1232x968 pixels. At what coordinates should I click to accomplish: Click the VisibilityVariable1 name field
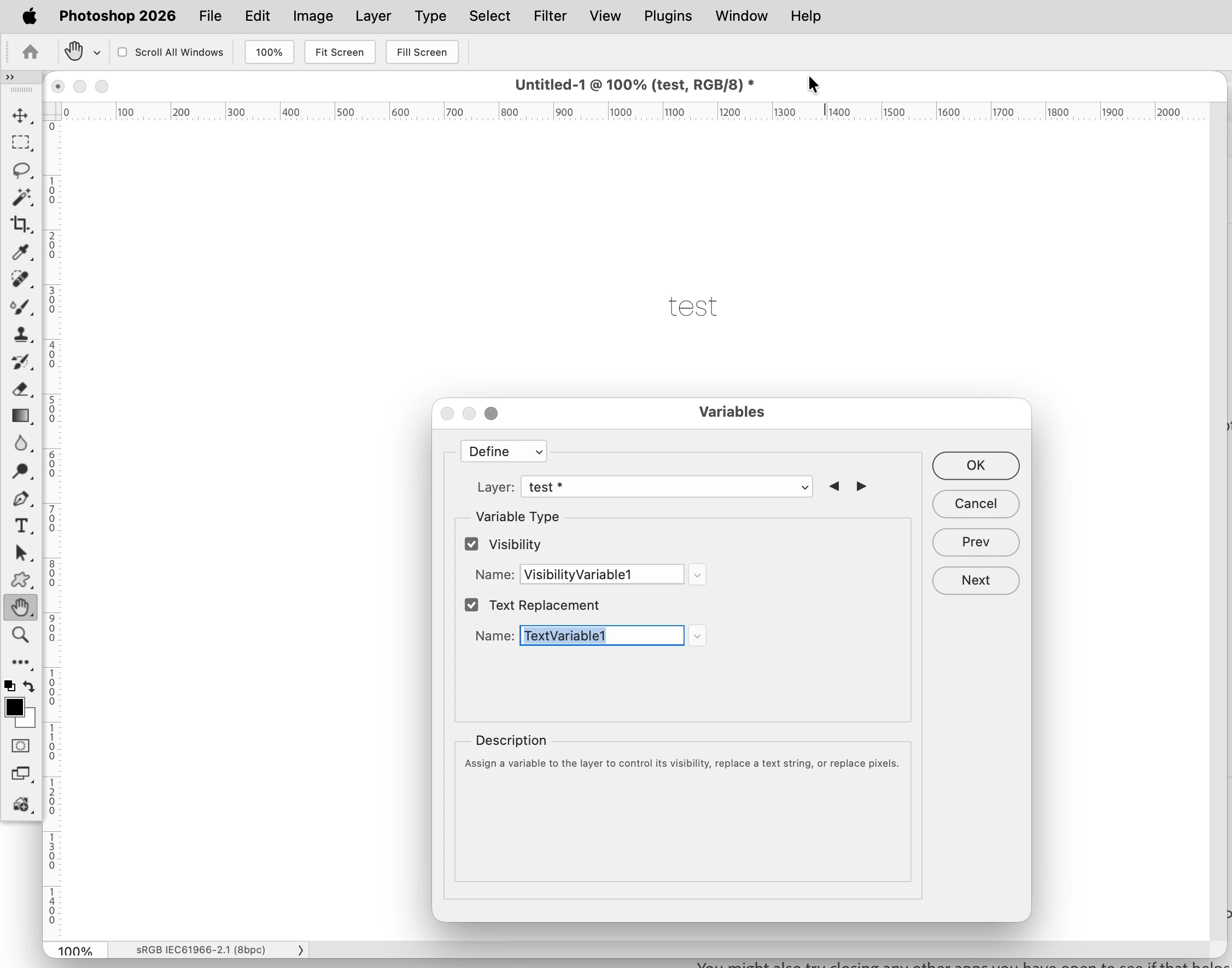(x=602, y=575)
